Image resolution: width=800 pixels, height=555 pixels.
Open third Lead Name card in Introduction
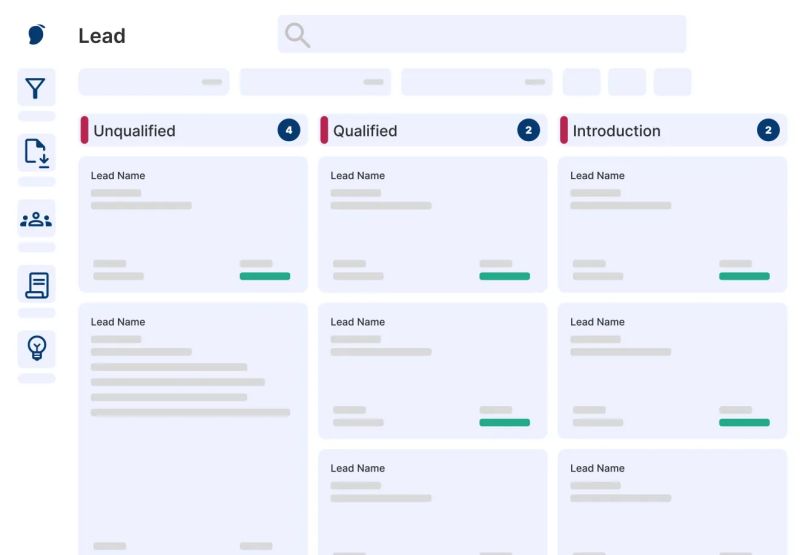tap(672, 502)
